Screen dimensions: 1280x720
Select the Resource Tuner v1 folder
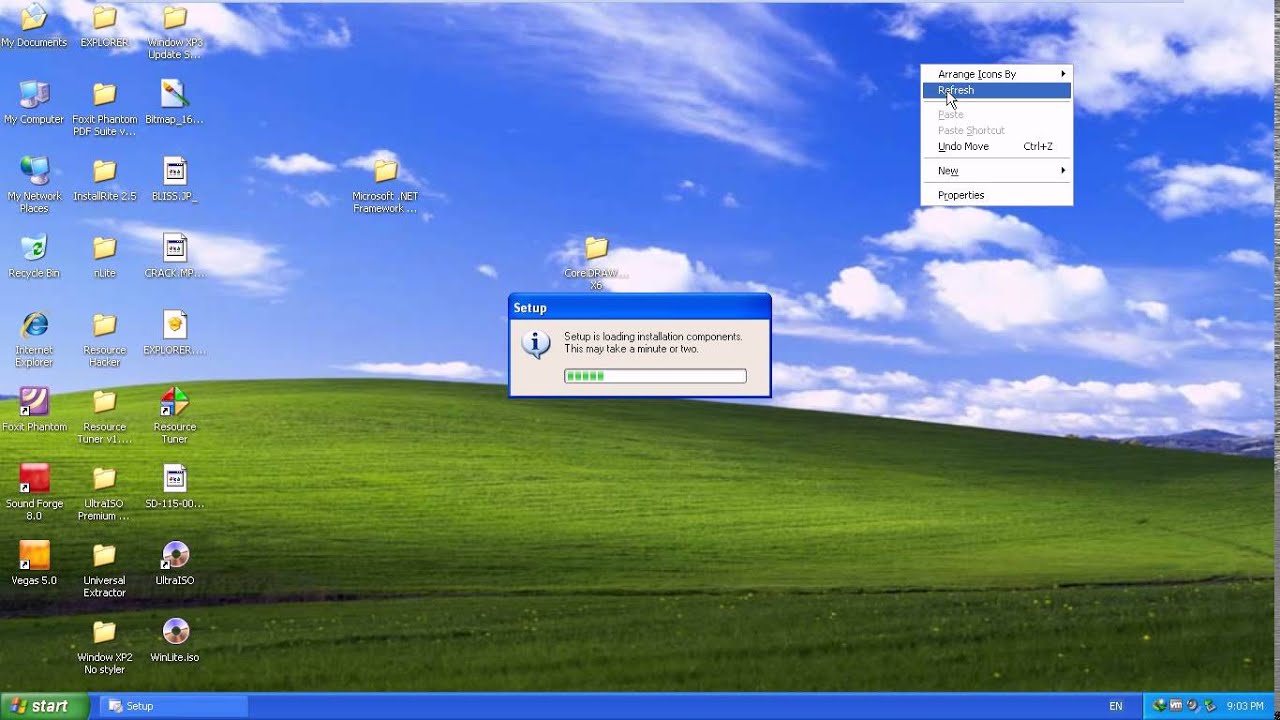click(x=104, y=402)
